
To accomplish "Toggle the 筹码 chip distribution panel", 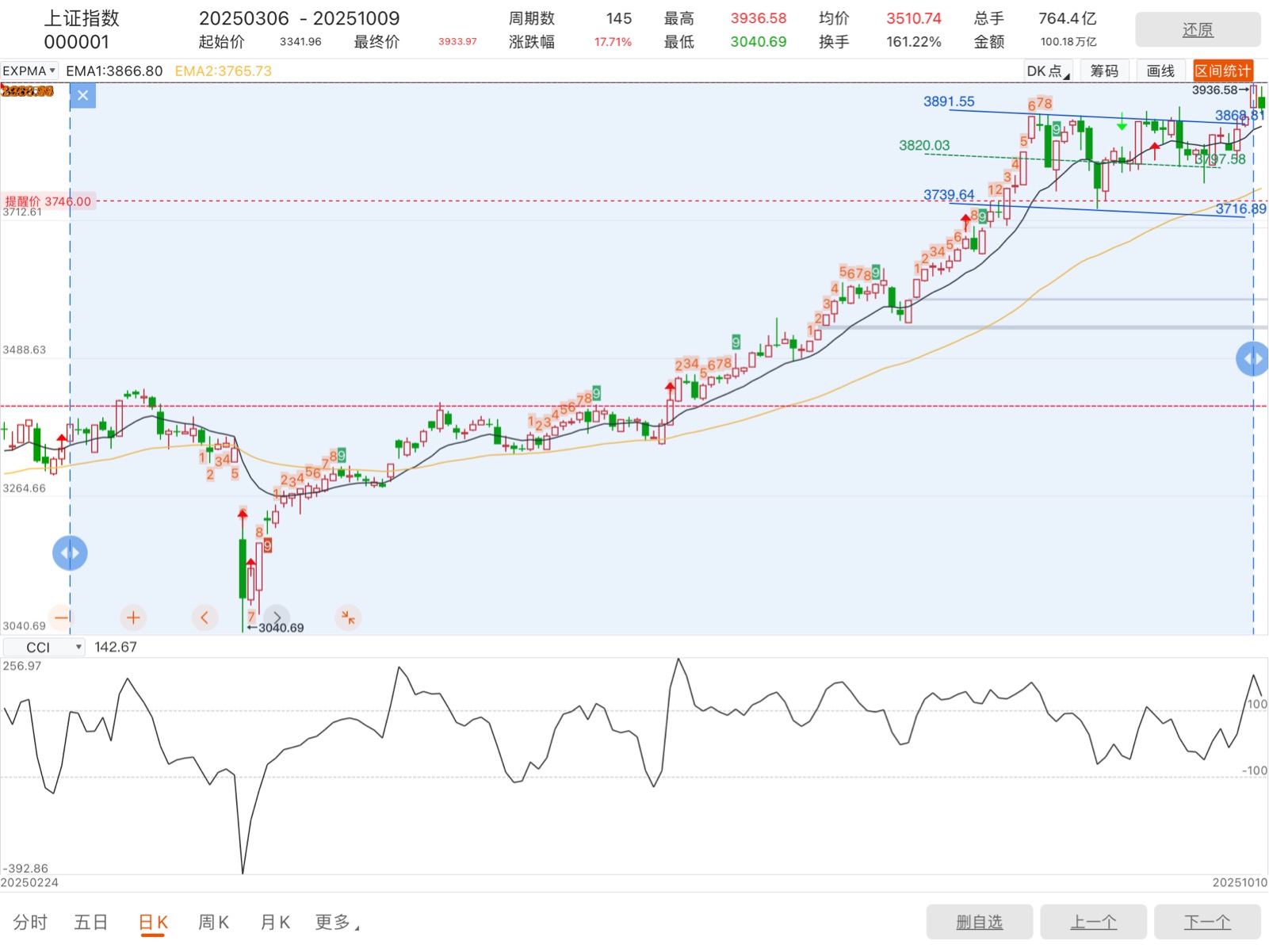I will click(1103, 71).
